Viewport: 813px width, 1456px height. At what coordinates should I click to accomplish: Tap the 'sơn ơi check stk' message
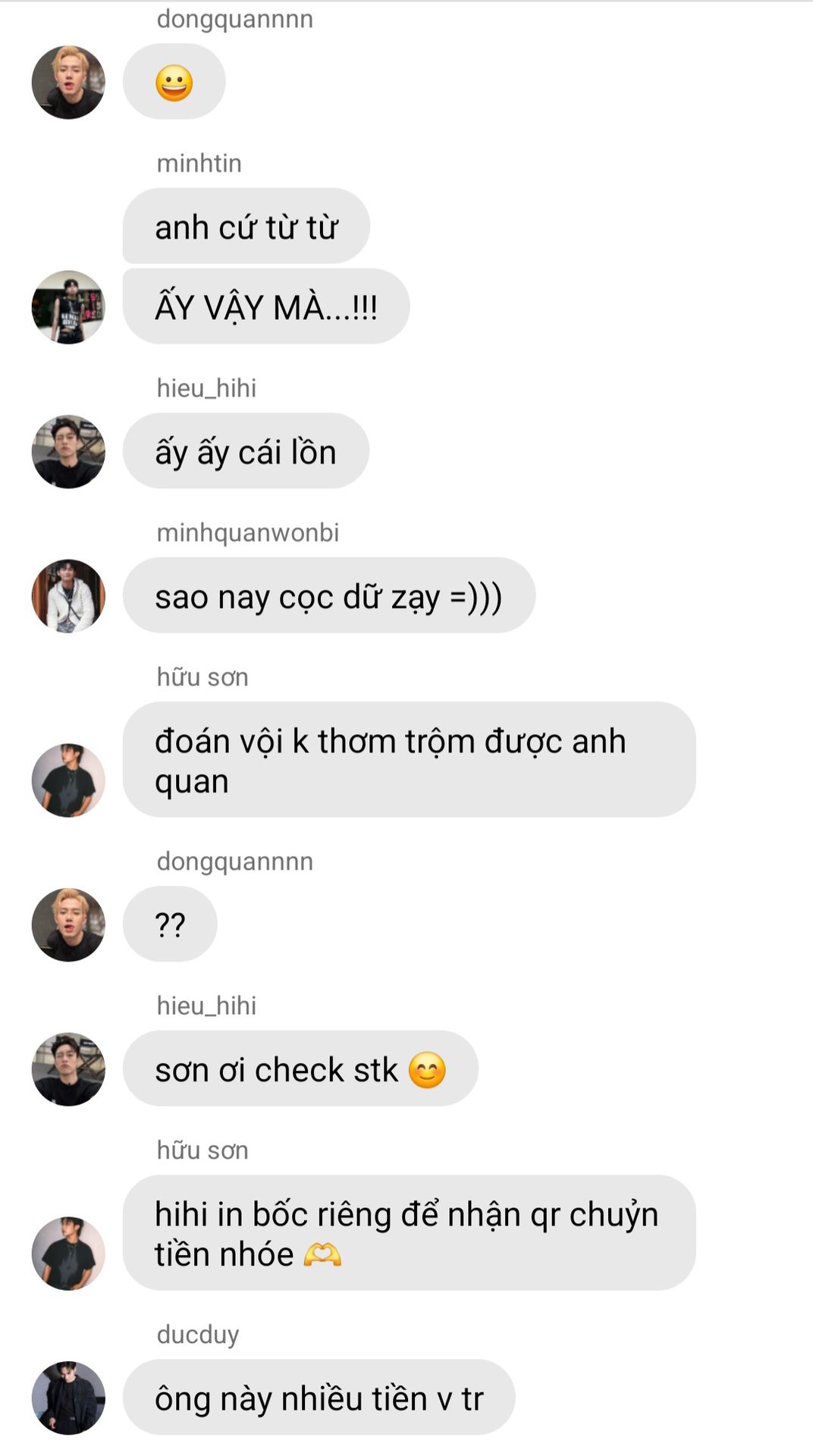[x=300, y=1068]
